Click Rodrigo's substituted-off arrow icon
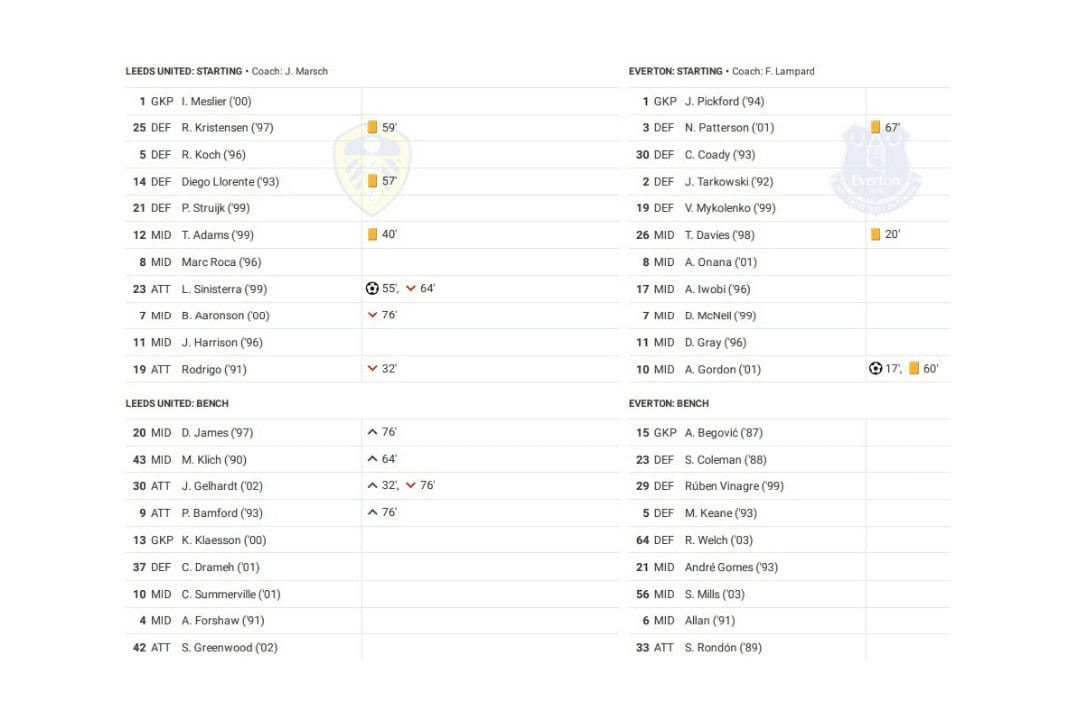The width and height of the screenshot is (1068, 712). (372, 369)
